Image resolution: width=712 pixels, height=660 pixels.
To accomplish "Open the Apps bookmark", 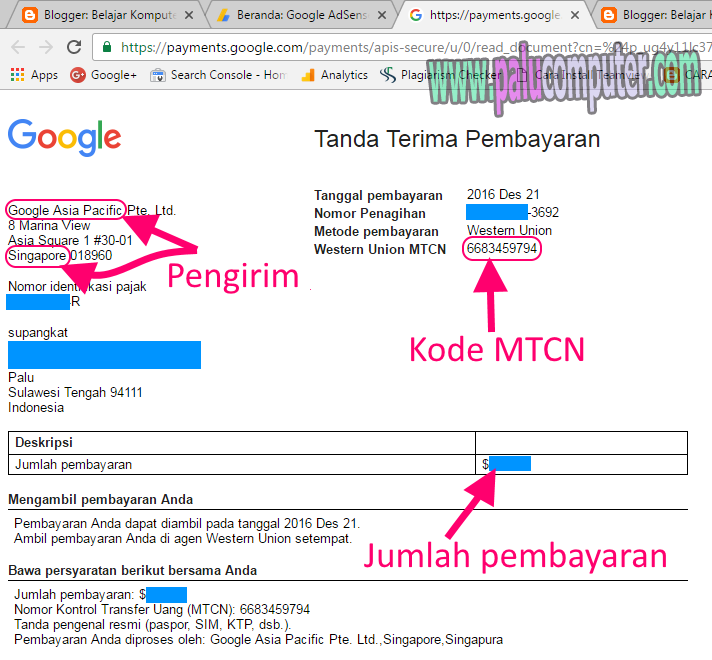I will tap(34, 74).
